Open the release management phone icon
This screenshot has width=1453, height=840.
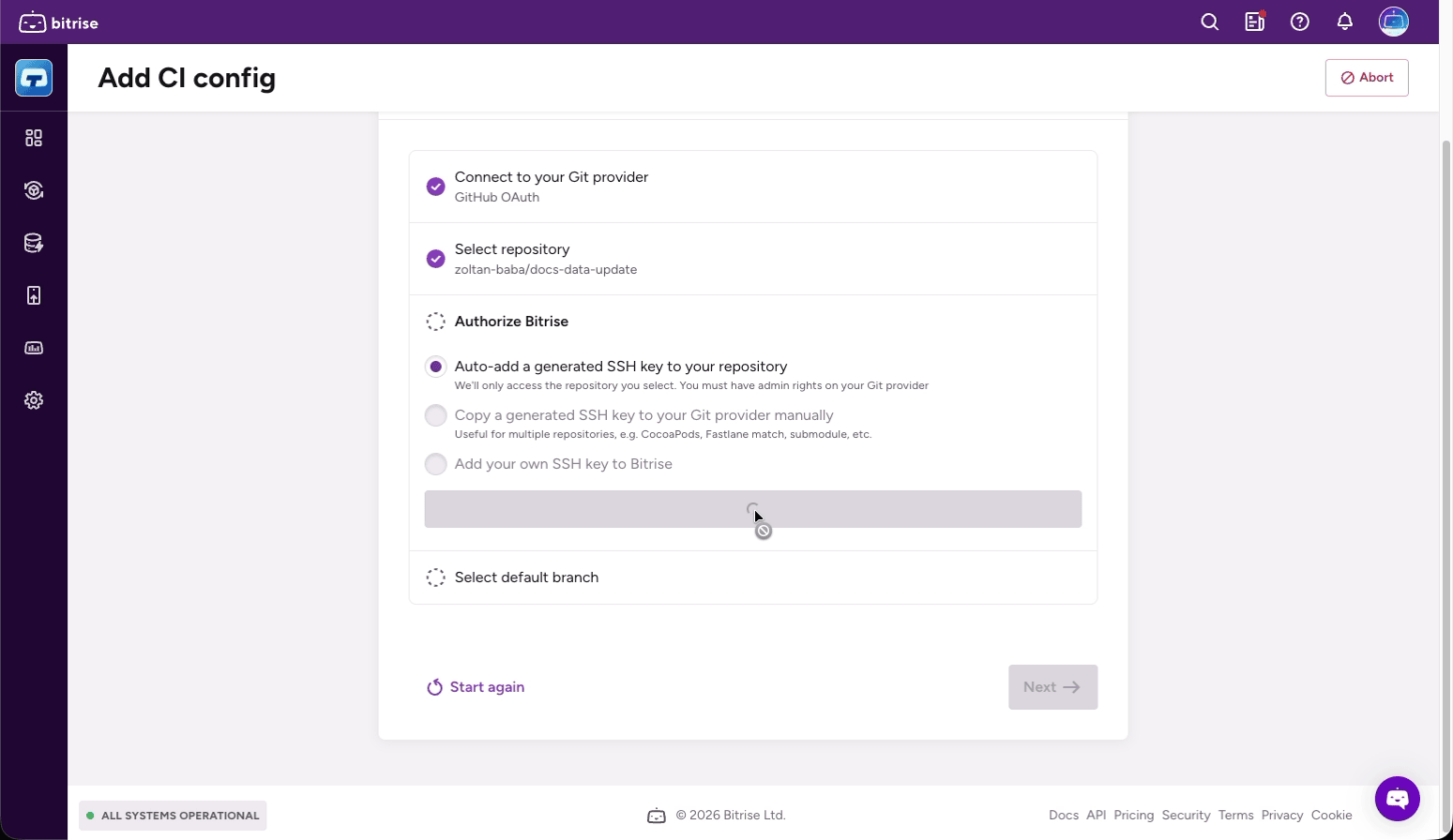pos(34,295)
